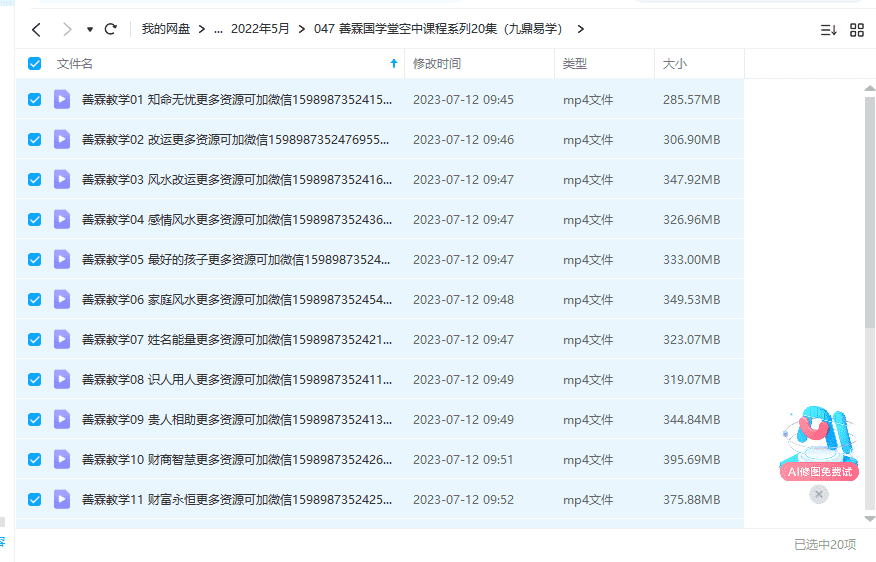The width and height of the screenshot is (876, 562).
Task: Expand the chevron after 047 善霖国学堂 folder
Action: click(581, 29)
